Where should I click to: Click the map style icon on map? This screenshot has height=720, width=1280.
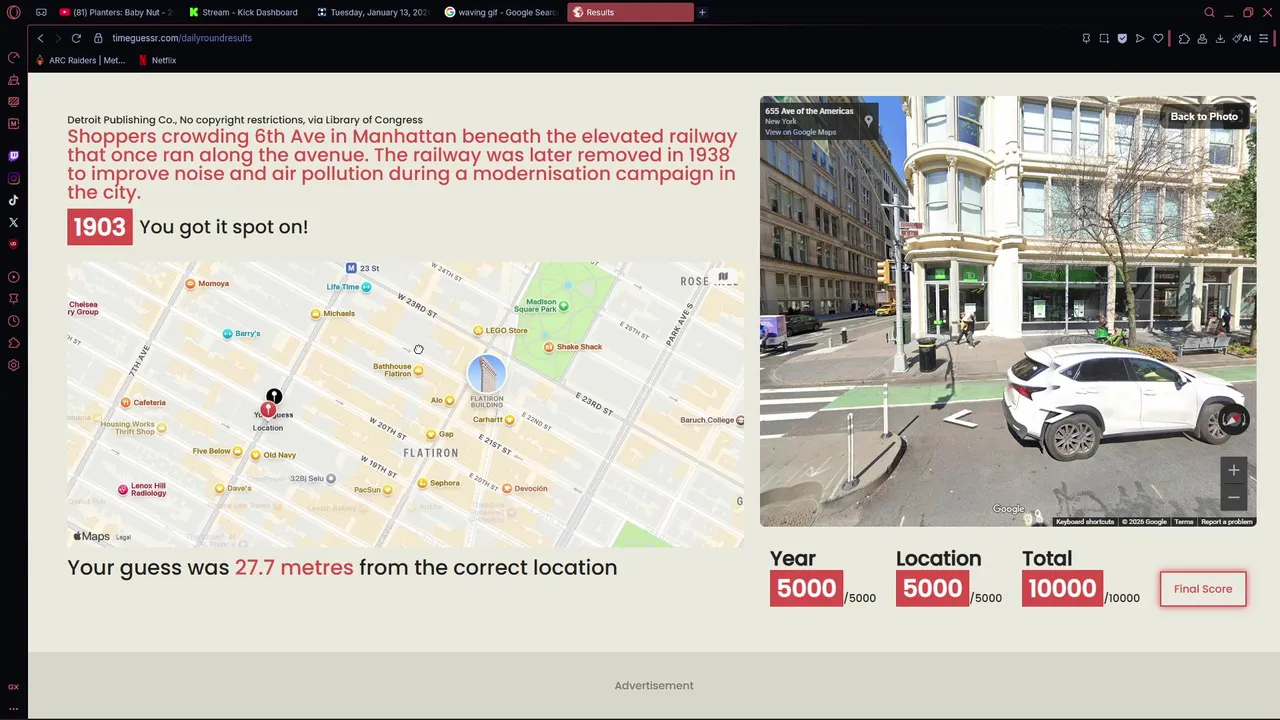coord(723,277)
